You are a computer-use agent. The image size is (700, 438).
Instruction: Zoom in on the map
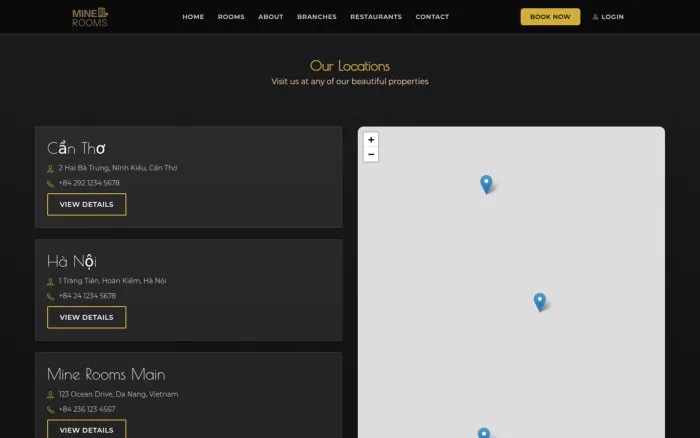coord(371,139)
